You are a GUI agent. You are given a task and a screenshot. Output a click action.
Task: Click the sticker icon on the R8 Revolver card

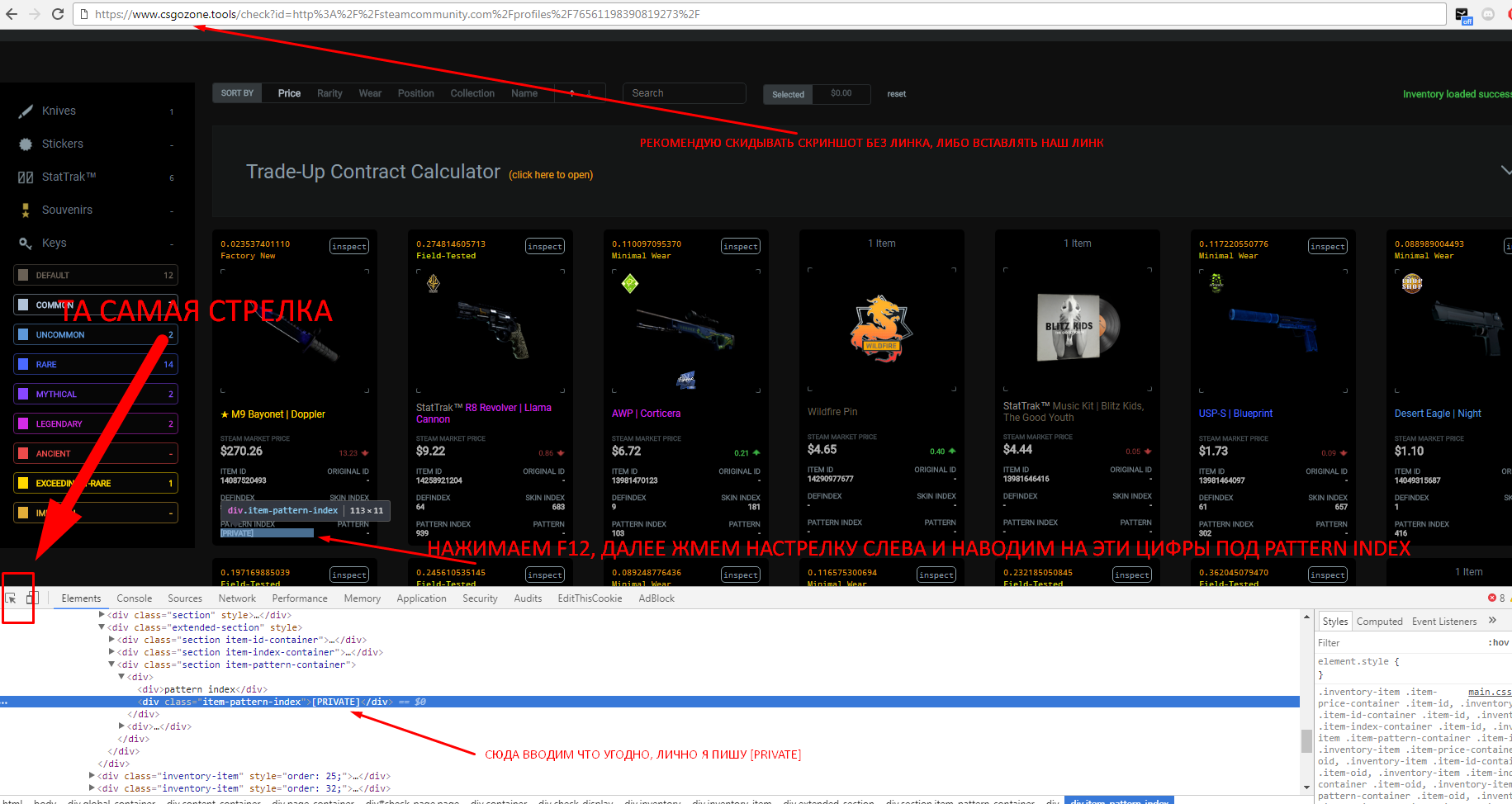pyautogui.click(x=434, y=284)
